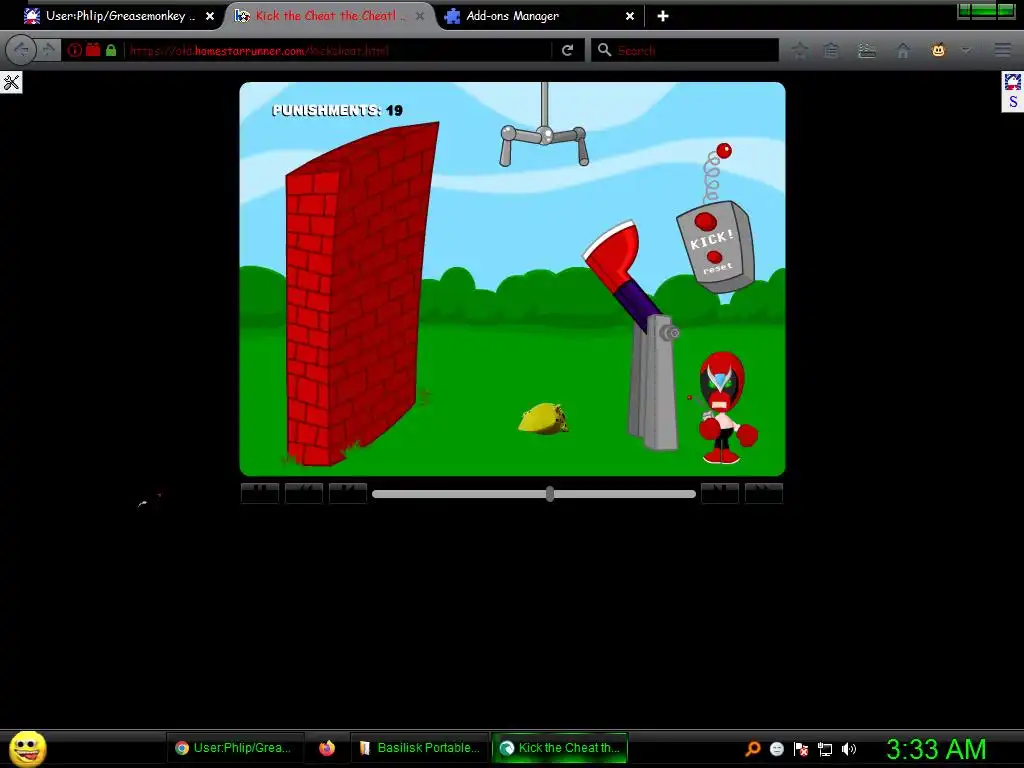Image resolution: width=1024 pixels, height=768 pixels.
Task: Click the hanging metal claw
Action: (x=545, y=137)
